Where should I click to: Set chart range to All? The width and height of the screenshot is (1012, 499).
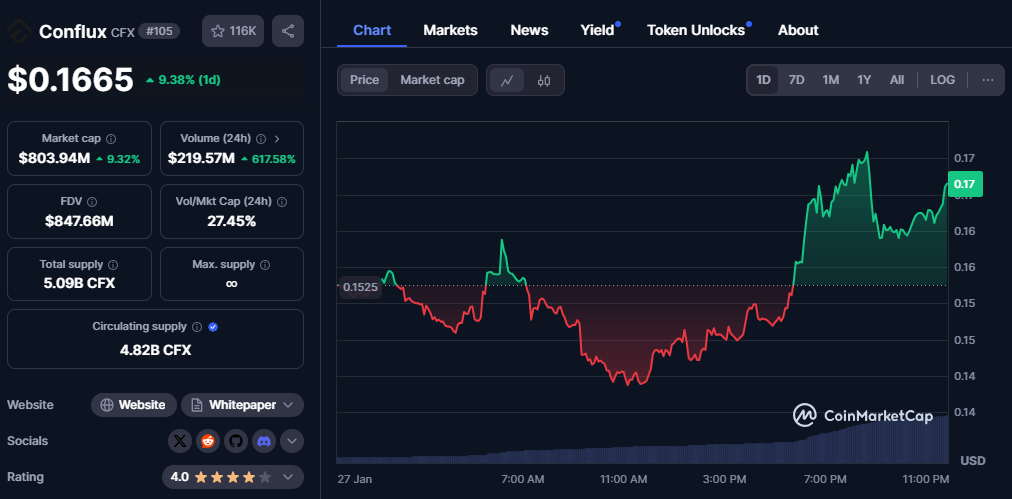(x=897, y=80)
